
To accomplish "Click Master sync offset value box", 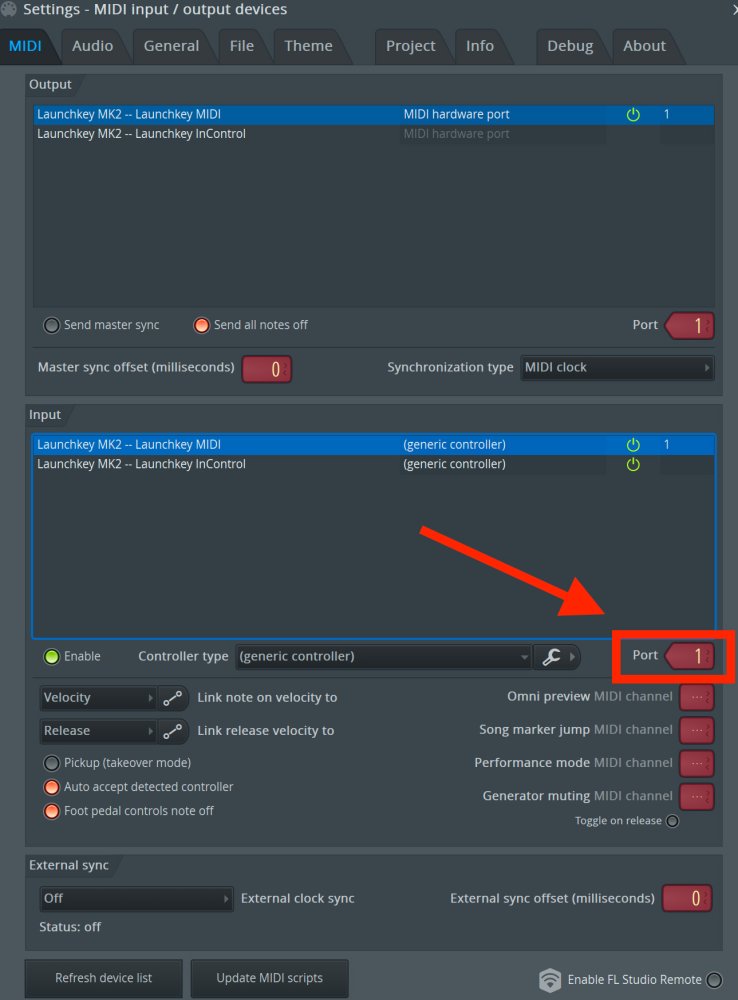I will point(267,369).
